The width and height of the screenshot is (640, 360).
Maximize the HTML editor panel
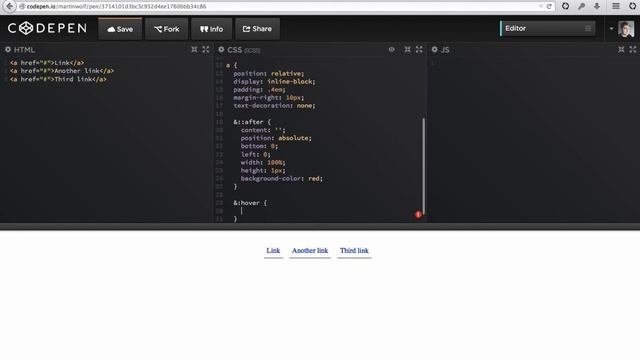pos(206,49)
